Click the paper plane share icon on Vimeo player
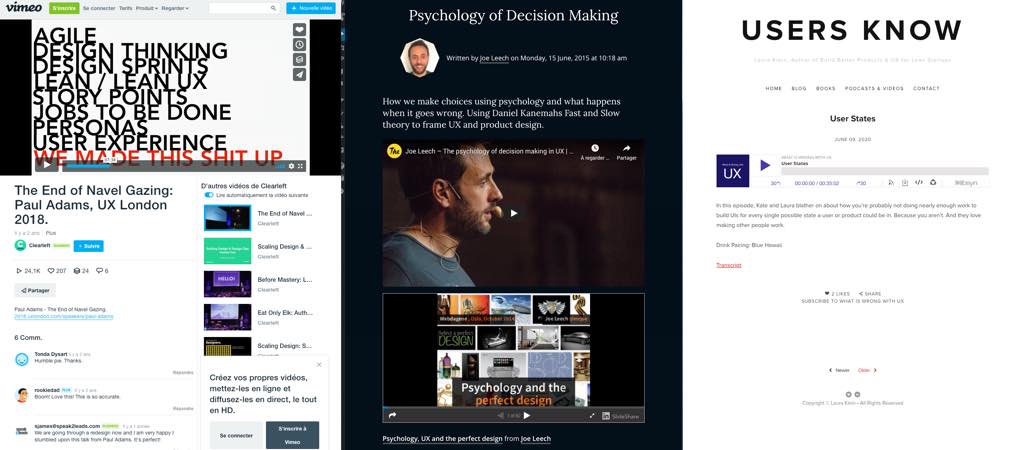The image size is (1024, 450). (x=299, y=75)
